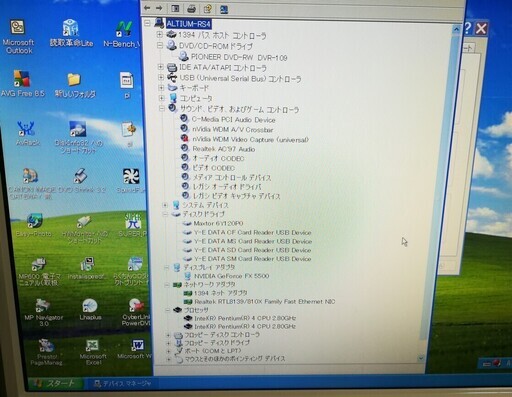The image size is (512, 397).
Task: Select Microsoft Excel desktop icon
Action: point(93,352)
